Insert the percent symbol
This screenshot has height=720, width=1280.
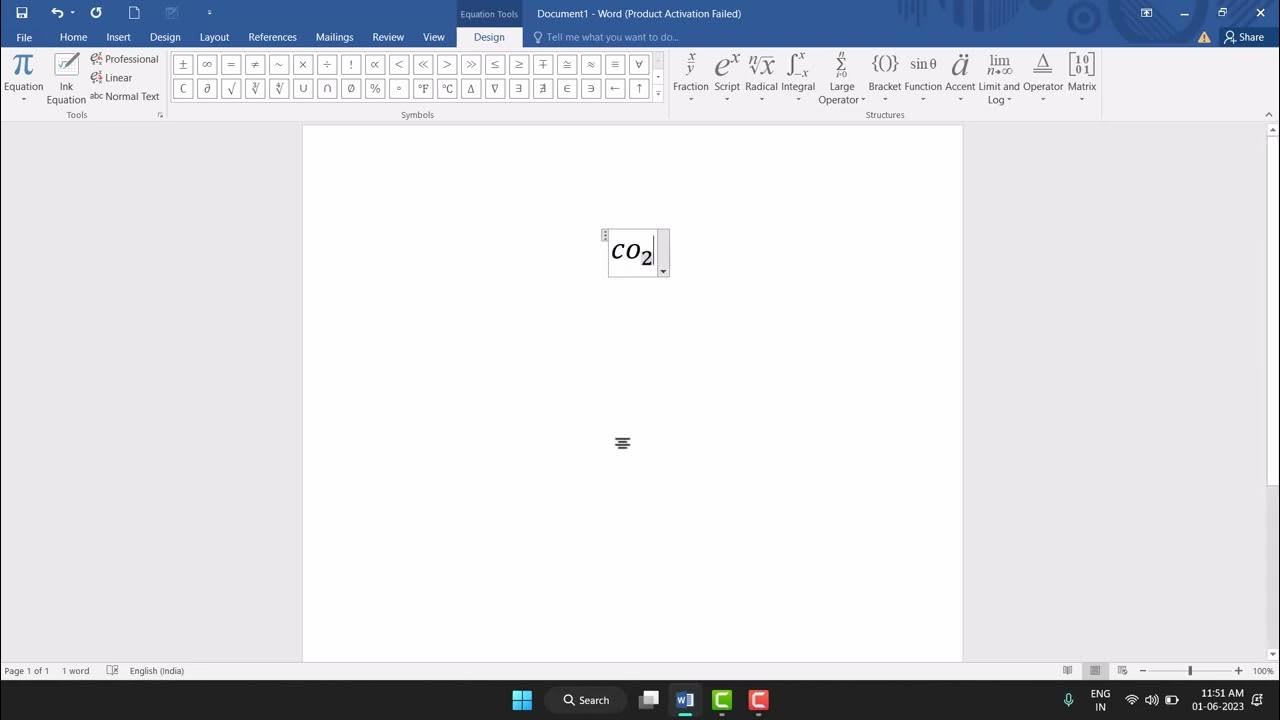(x=375, y=88)
